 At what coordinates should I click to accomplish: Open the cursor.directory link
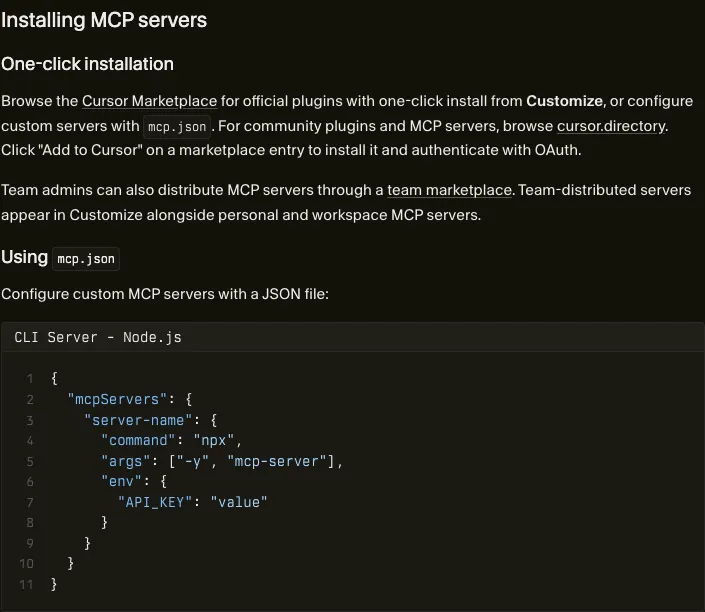click(611, 126)
